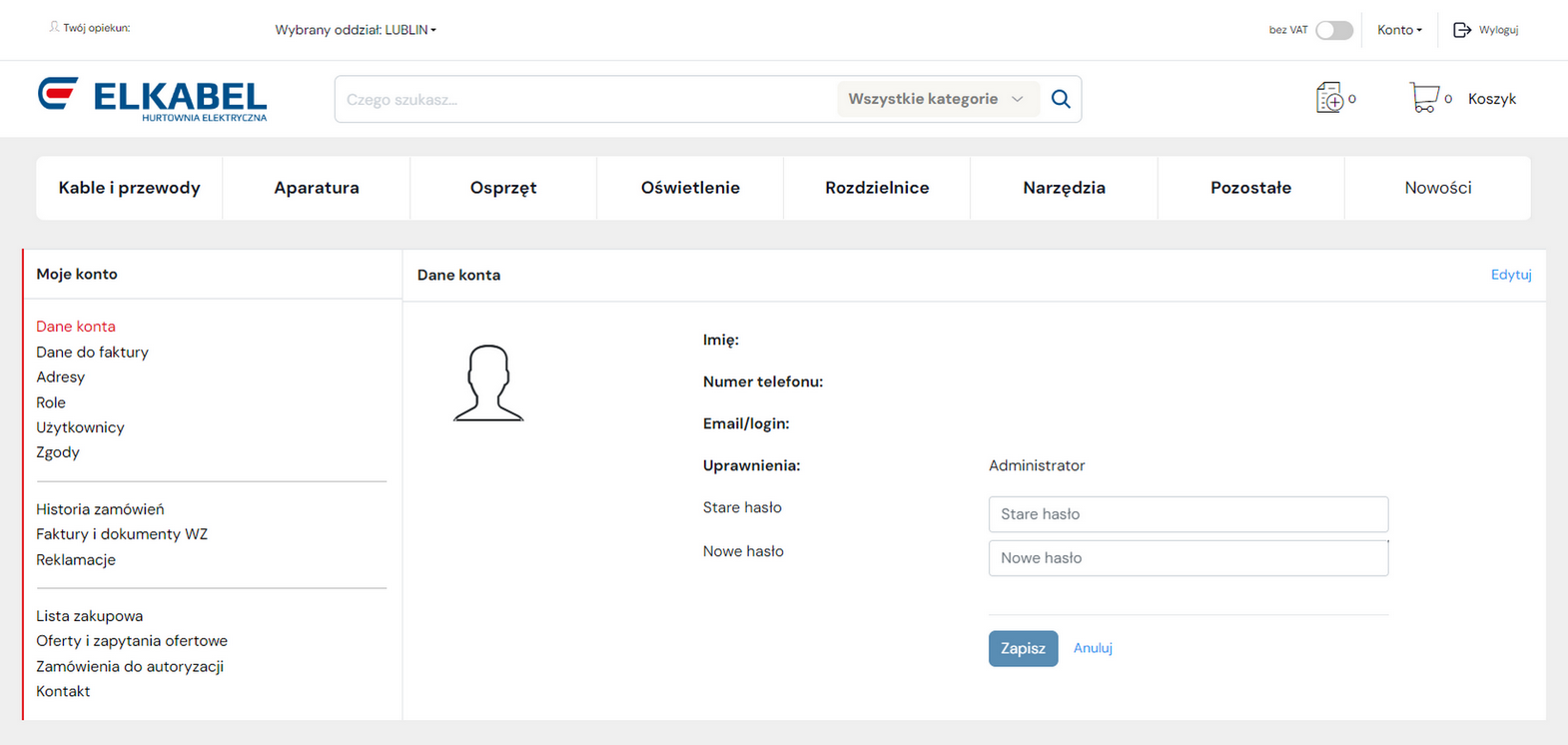Expand the Wybrany oddział LUBLIN dropdown
Viewport: 1568px width, 745px height.
(356, 30)
